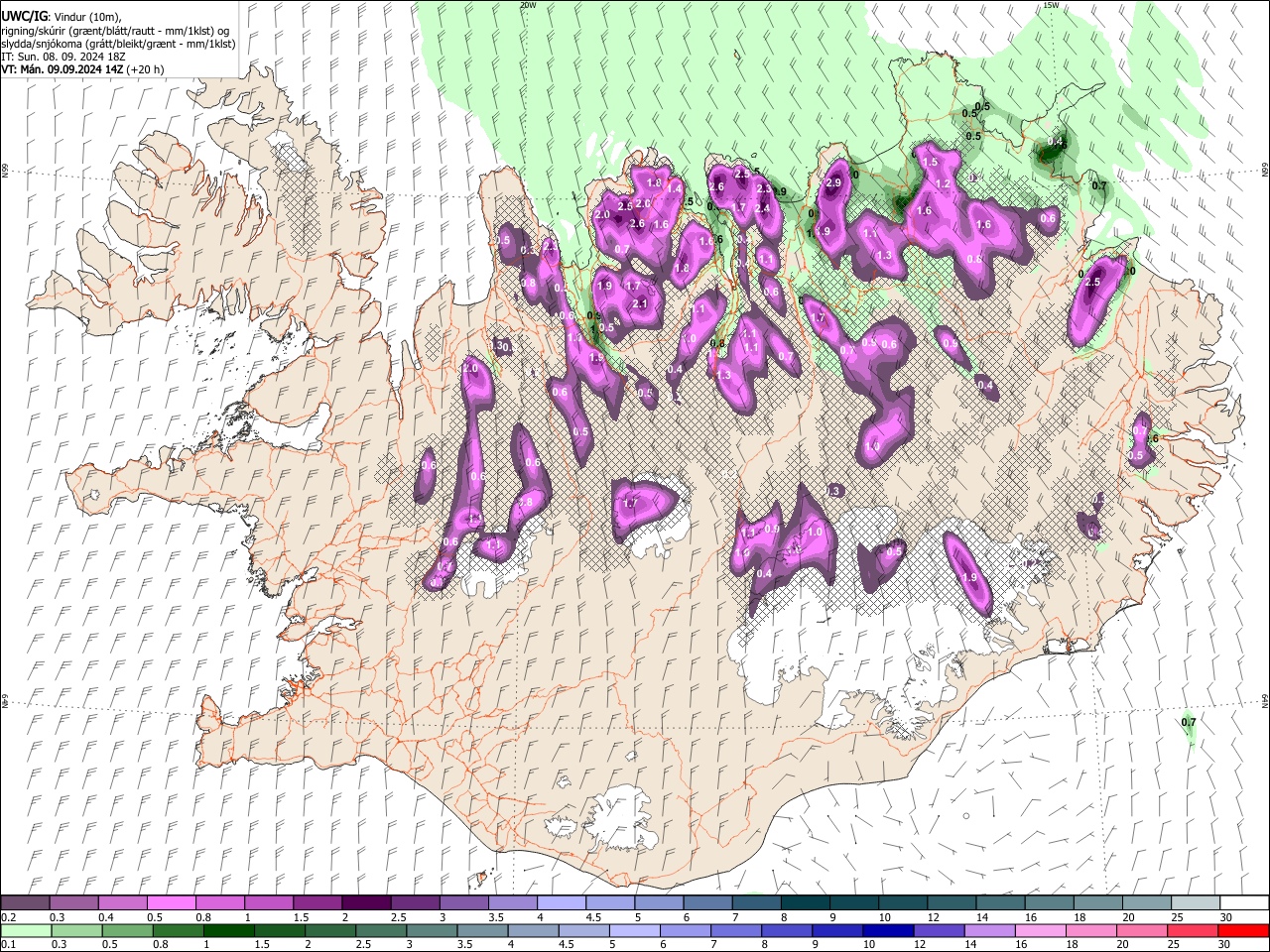Image resolution: width=1270 pixels, height=952 pixels.
Task: Pick the dark teal 8–9 swatch in the top legend row
Action: [805, 903]
